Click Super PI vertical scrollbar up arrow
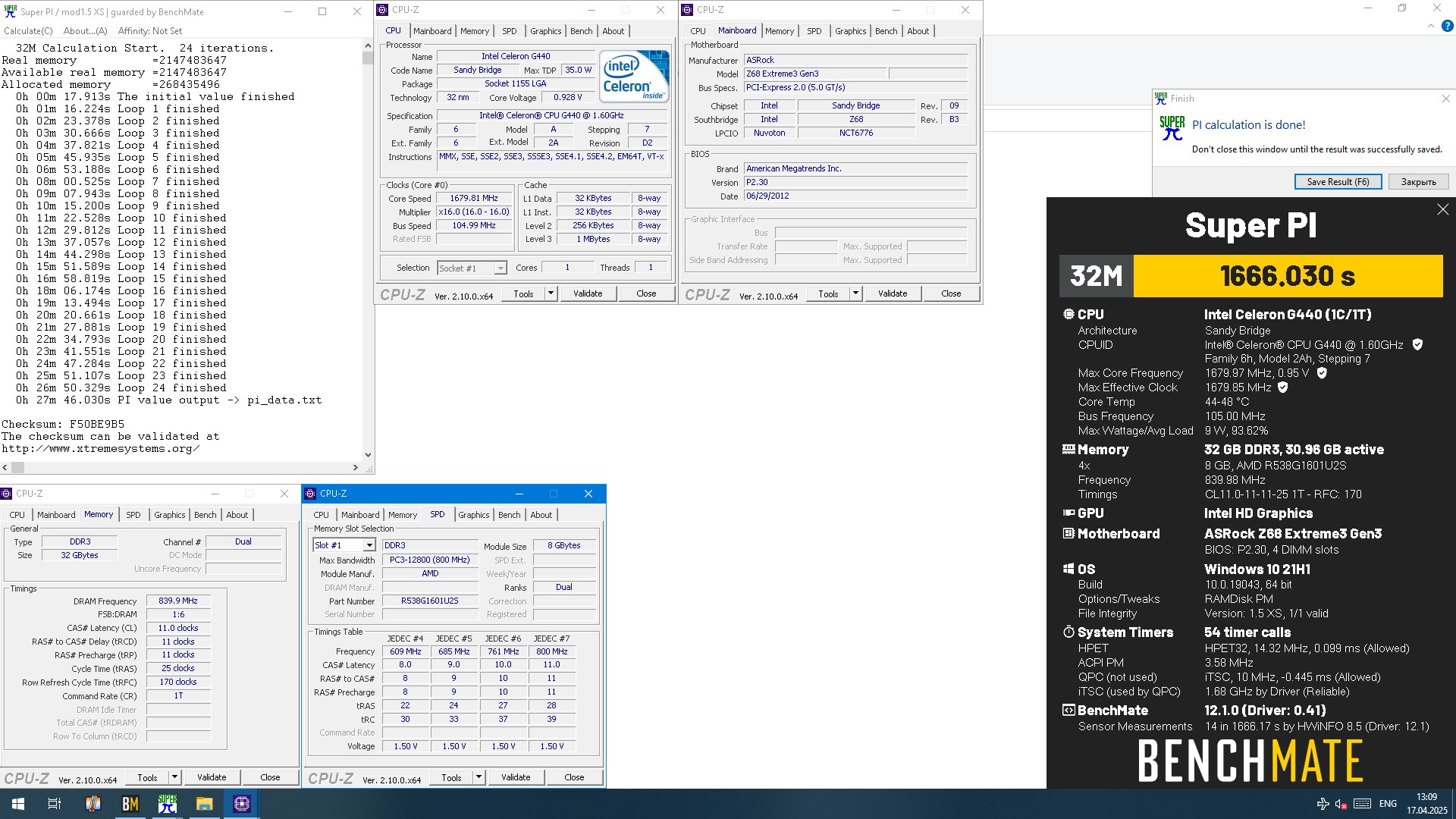 pyautogui.click(x=368, y=45)
